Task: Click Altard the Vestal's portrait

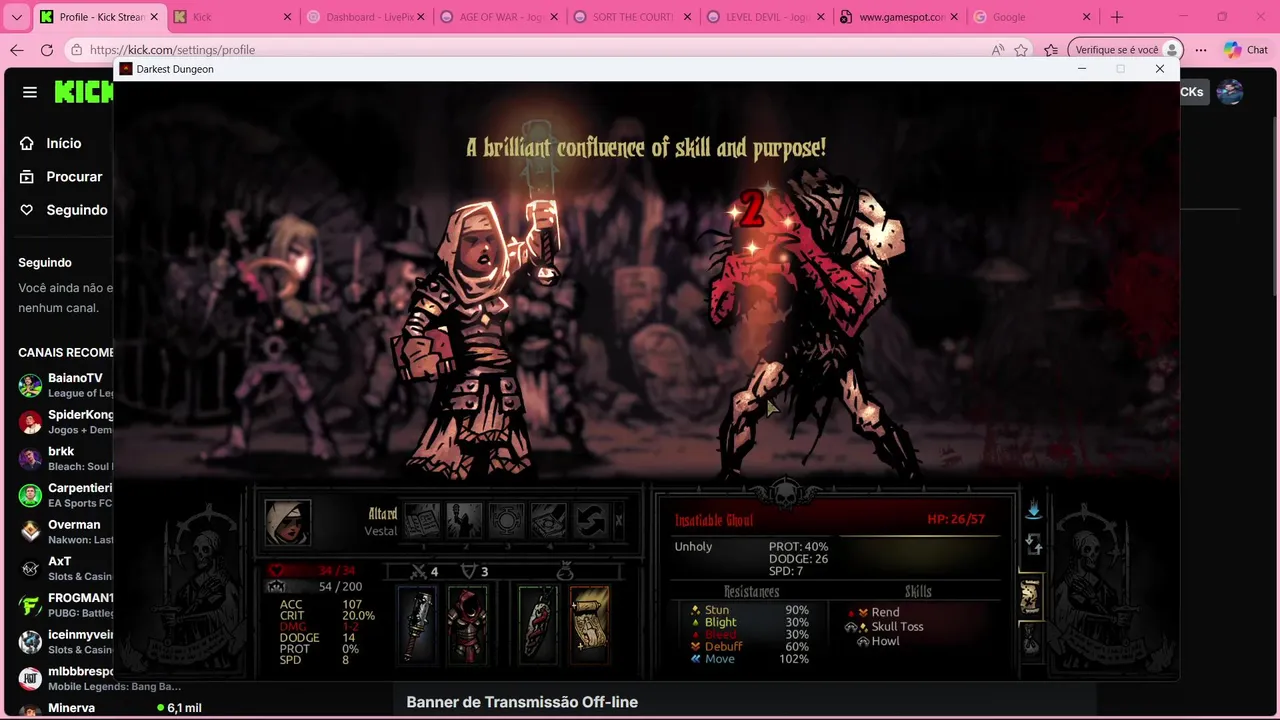Action: click(x=287, y=523)
